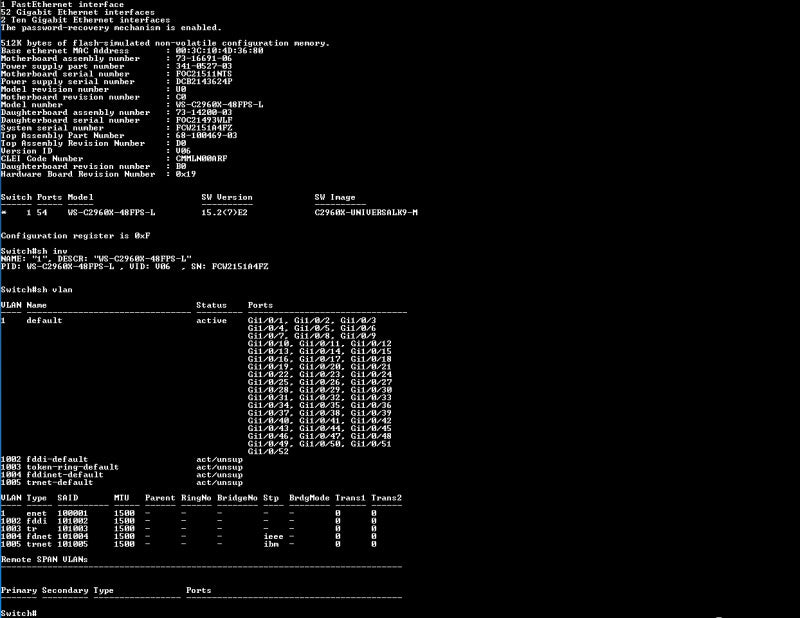800x618 pixels.
Task: Click the 'BridgeNo' column header
Action: coord(237,498)
